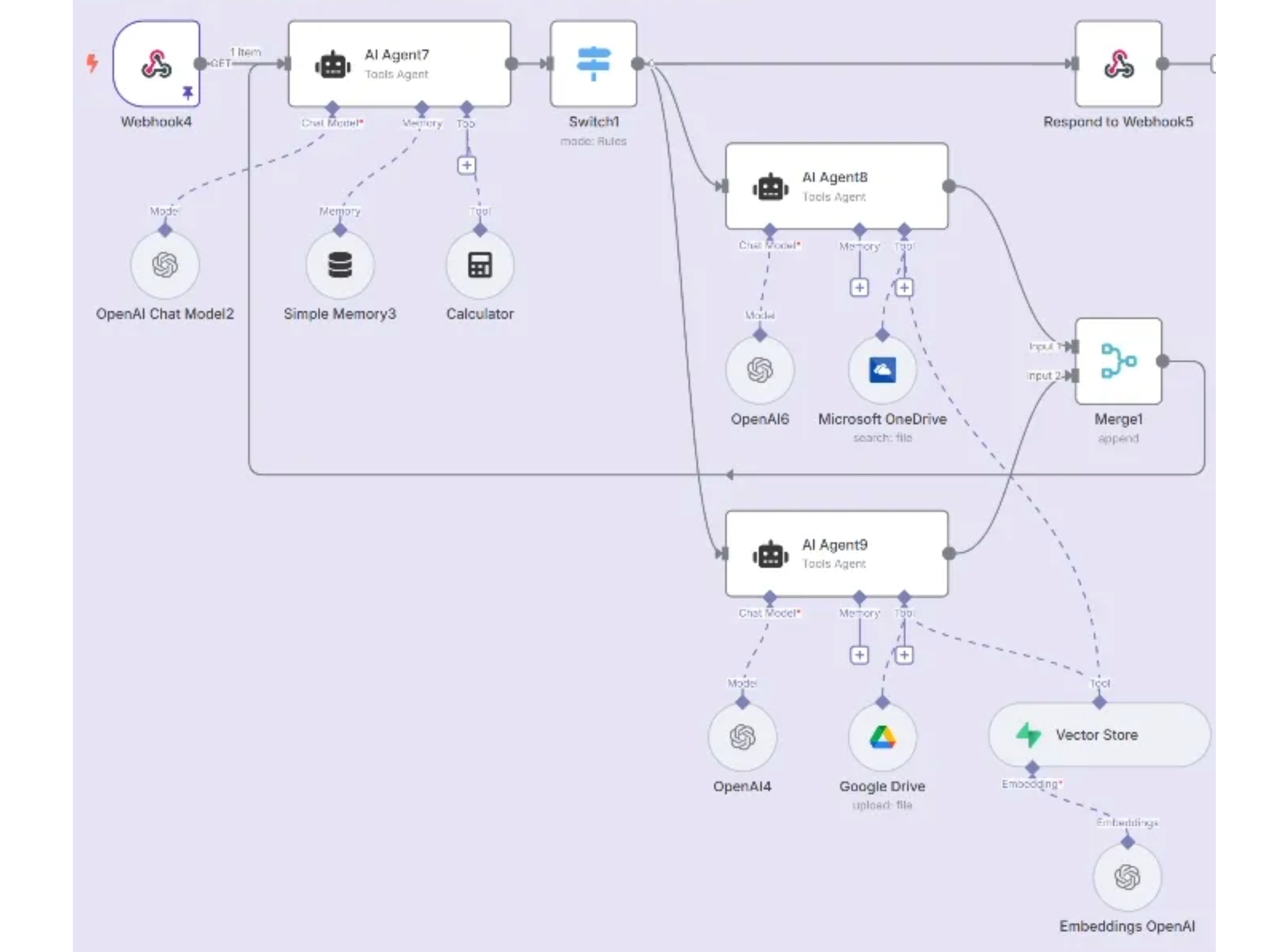This screenshot has width=1270, height=952.
Task: Select the AI Agent9 node
Action: (x=837, y=554)
